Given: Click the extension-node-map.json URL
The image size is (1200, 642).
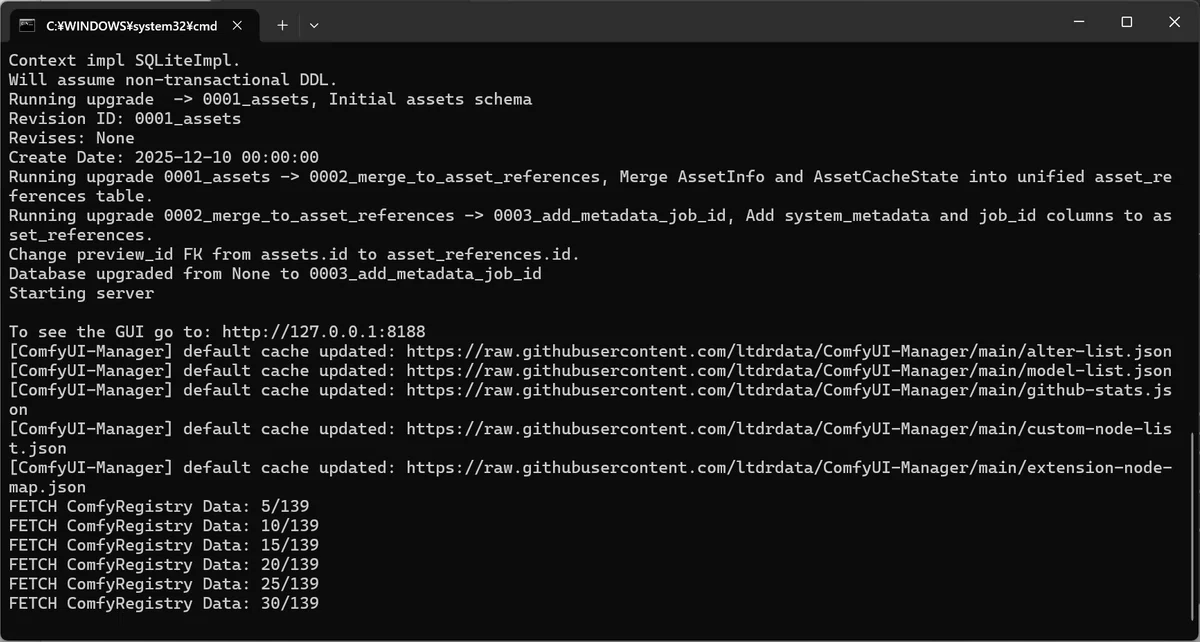Looking at the screenshot, I should click(x=789, y=468).
